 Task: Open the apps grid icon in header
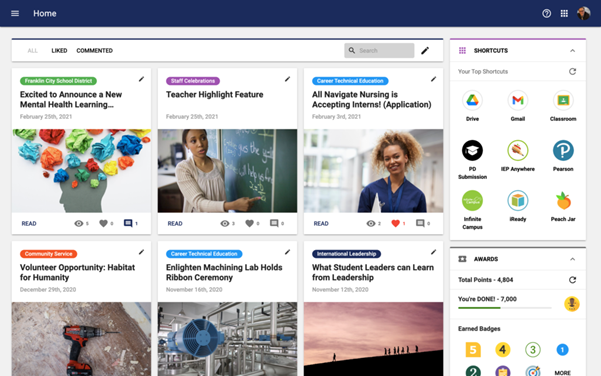click(564, 13)
